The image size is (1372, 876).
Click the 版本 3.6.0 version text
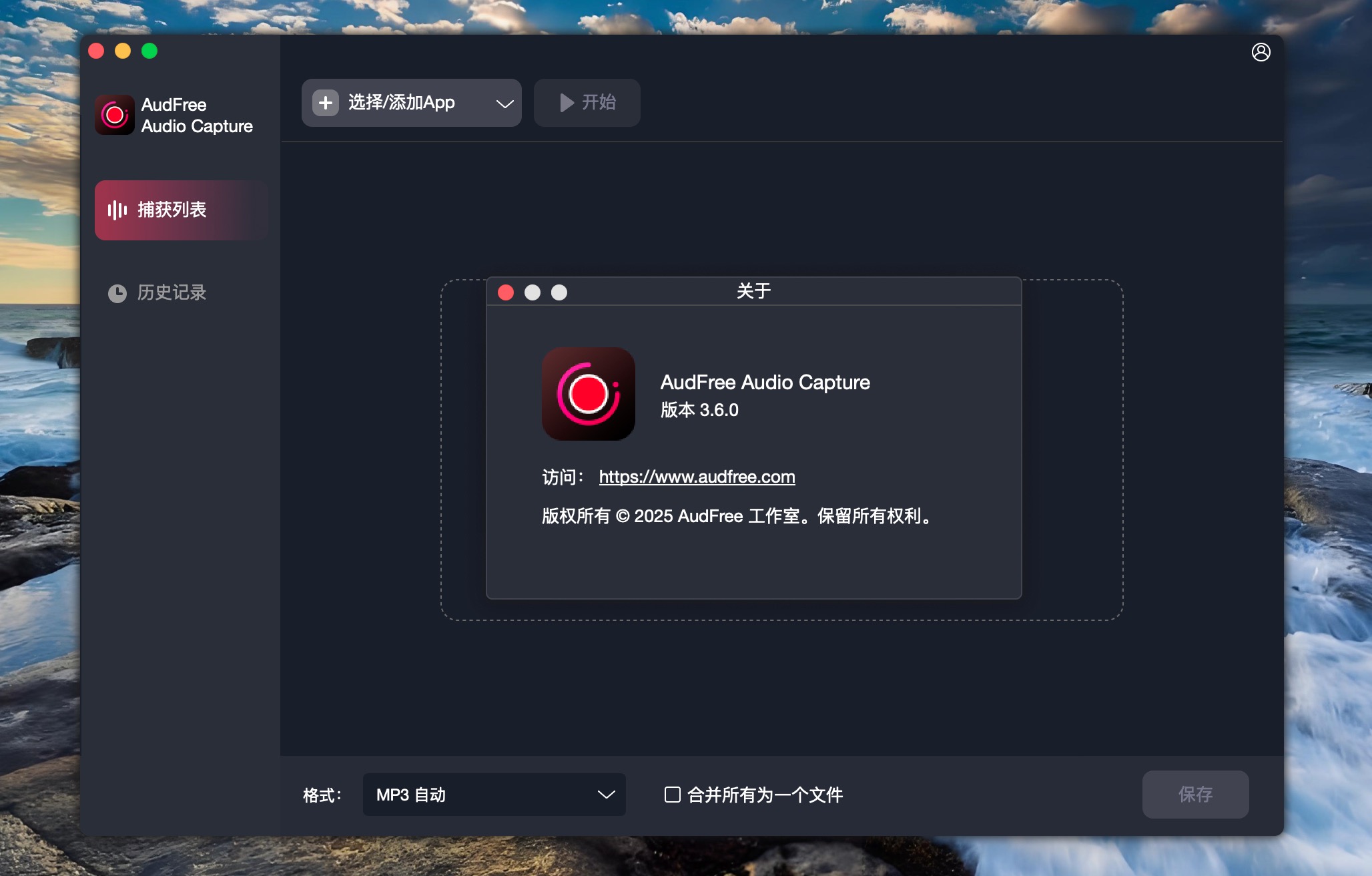click(x=699, y=410)
